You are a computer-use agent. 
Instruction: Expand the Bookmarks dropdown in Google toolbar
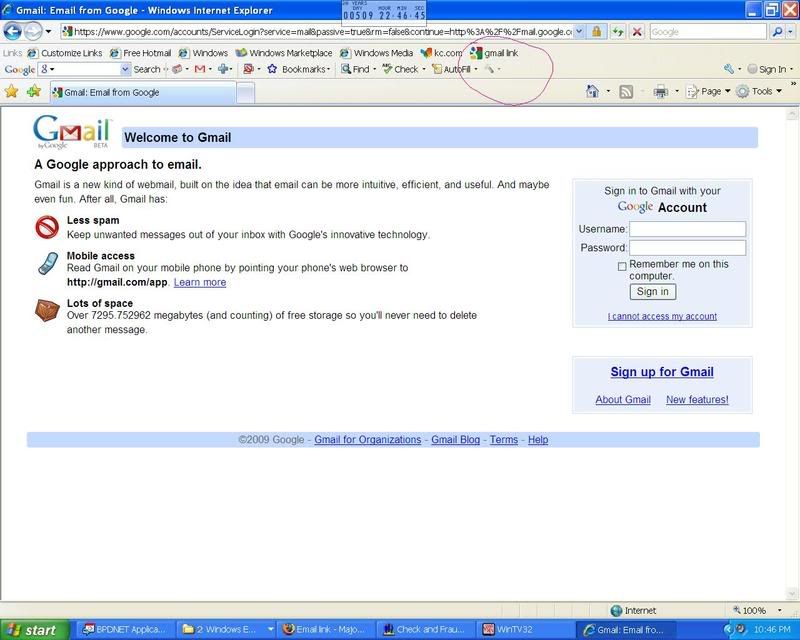click(x=299, y=69)
